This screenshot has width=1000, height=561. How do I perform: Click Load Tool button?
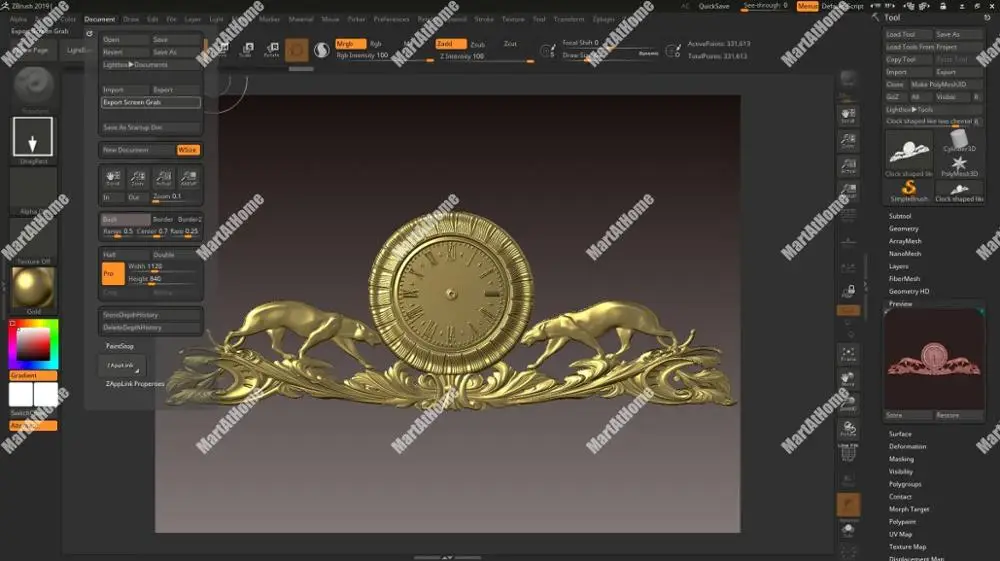point(908,34)
